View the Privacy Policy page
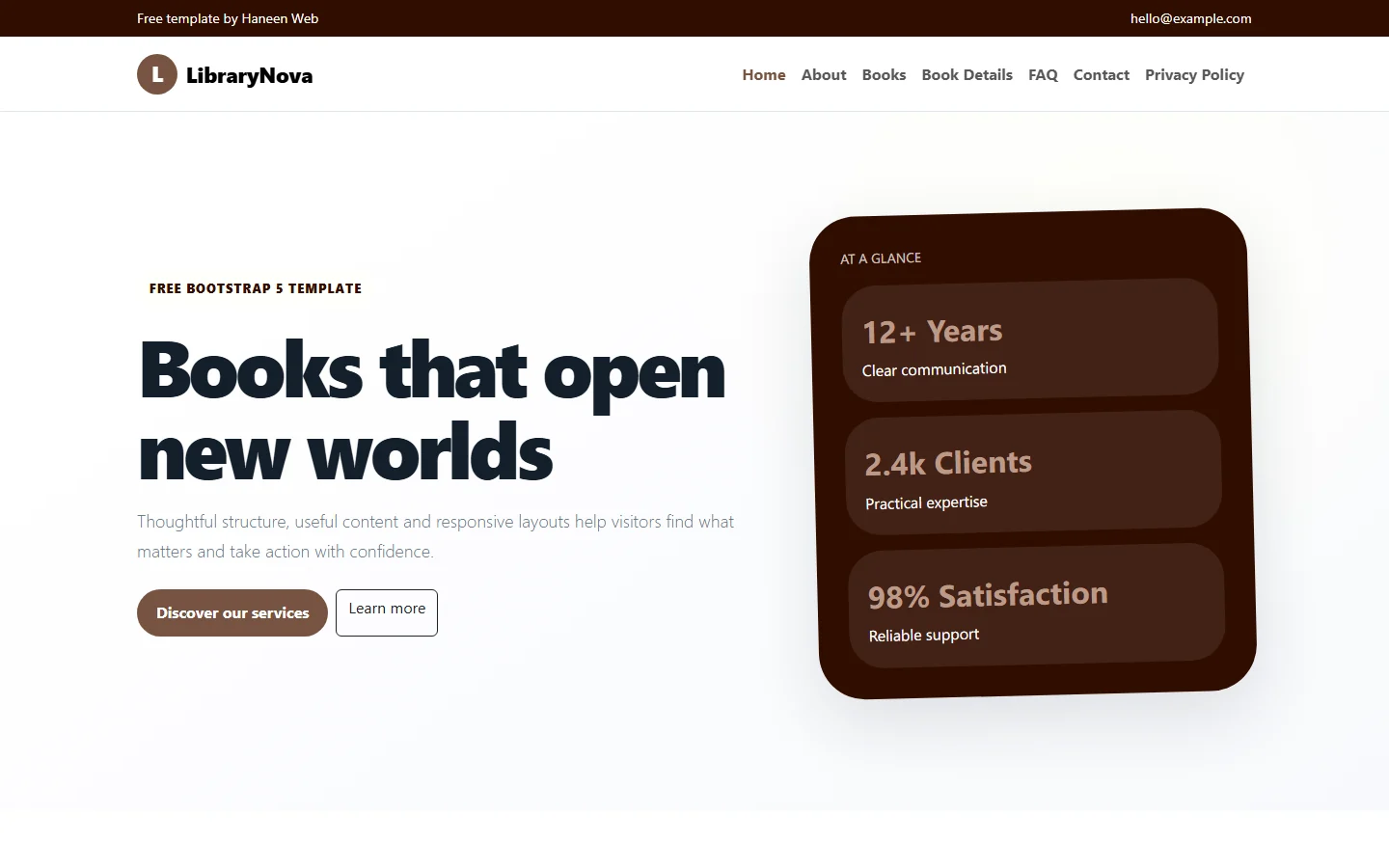The width and height of the screenshot is (1389, 868). 1194,74
